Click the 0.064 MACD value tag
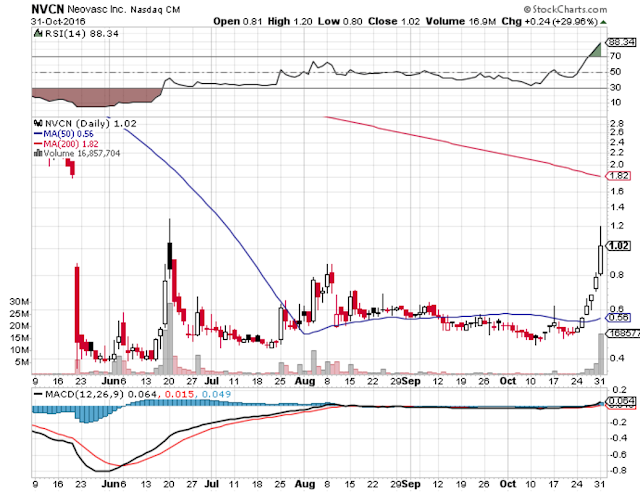The width and height of the screenshot is (640, 497). pos(620,401)
